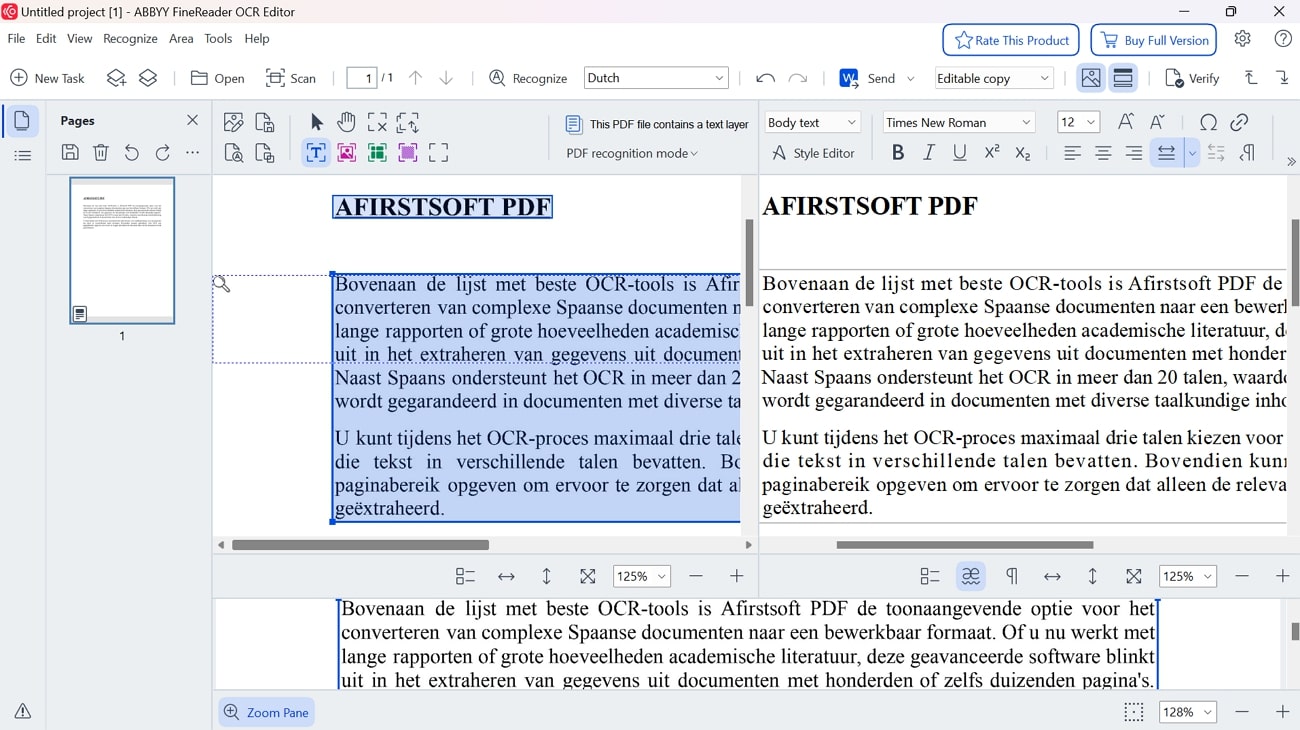Viewport: 1300px width, 730px height.
Task: Apply superscript formatting
Action: coord(991,153)
